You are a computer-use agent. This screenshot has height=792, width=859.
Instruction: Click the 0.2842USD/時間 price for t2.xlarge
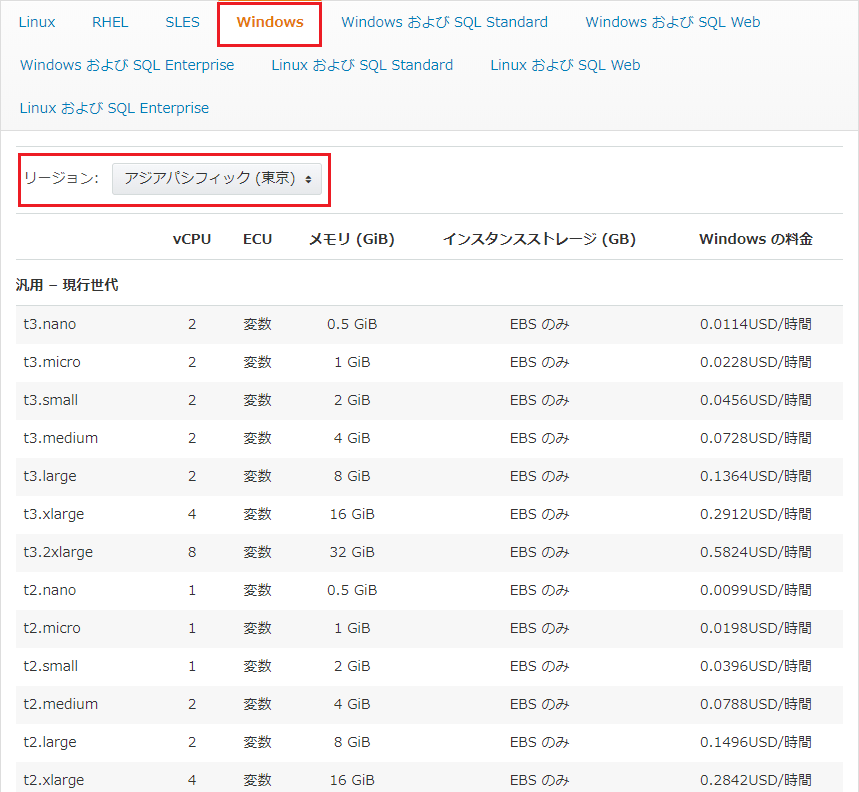click(755, 780)
